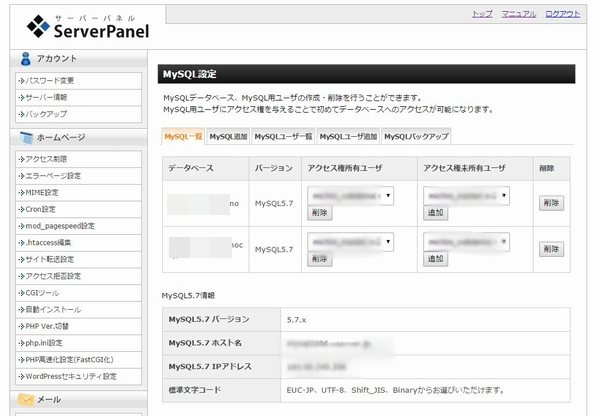The width and height of the screenshot is (600, 416).
Task: Click the MySQL5.7 バージョン label
Action: (209, 320)
